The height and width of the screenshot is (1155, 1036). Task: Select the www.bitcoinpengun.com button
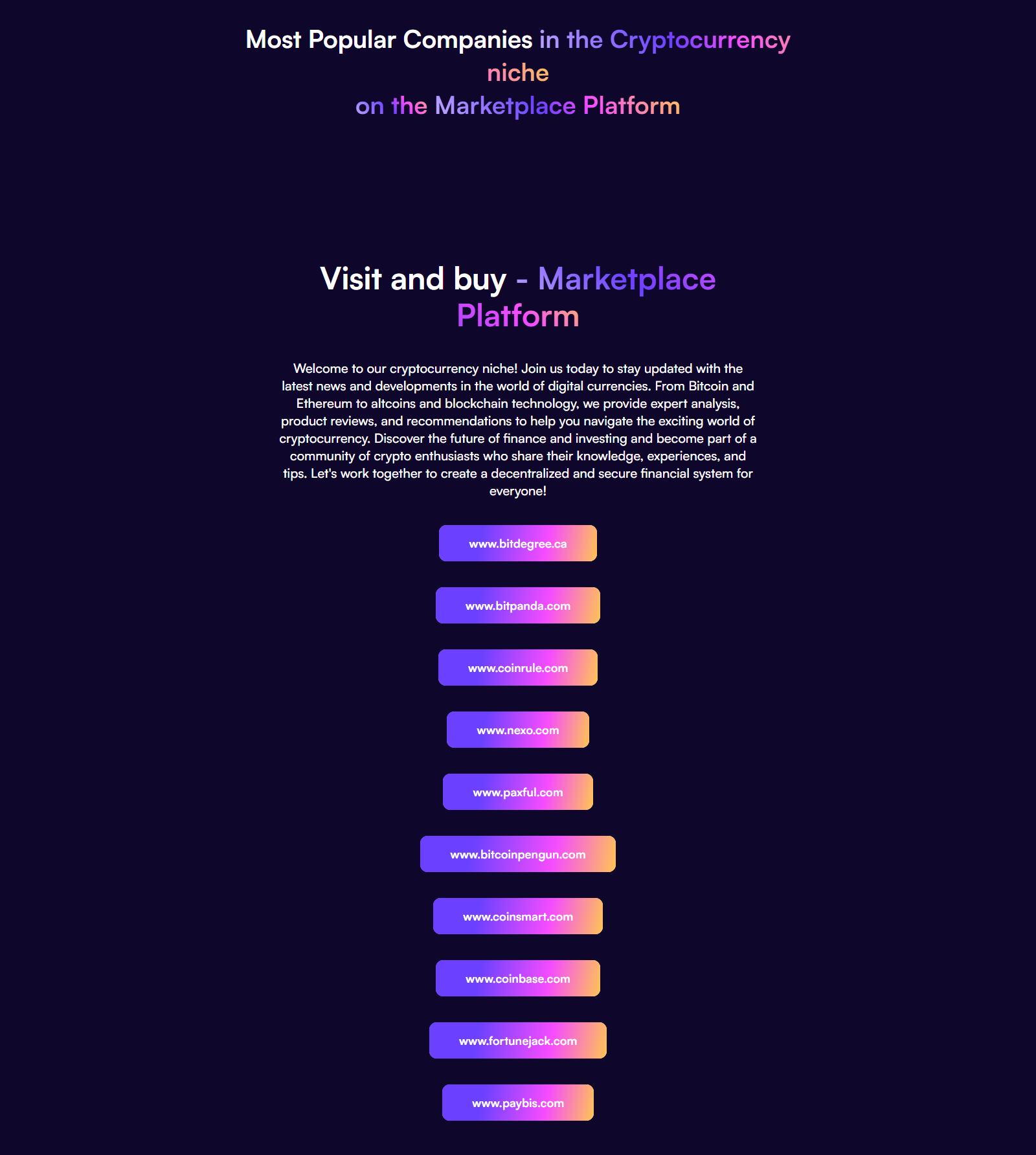pyautogui.click(x=518, y=854)
